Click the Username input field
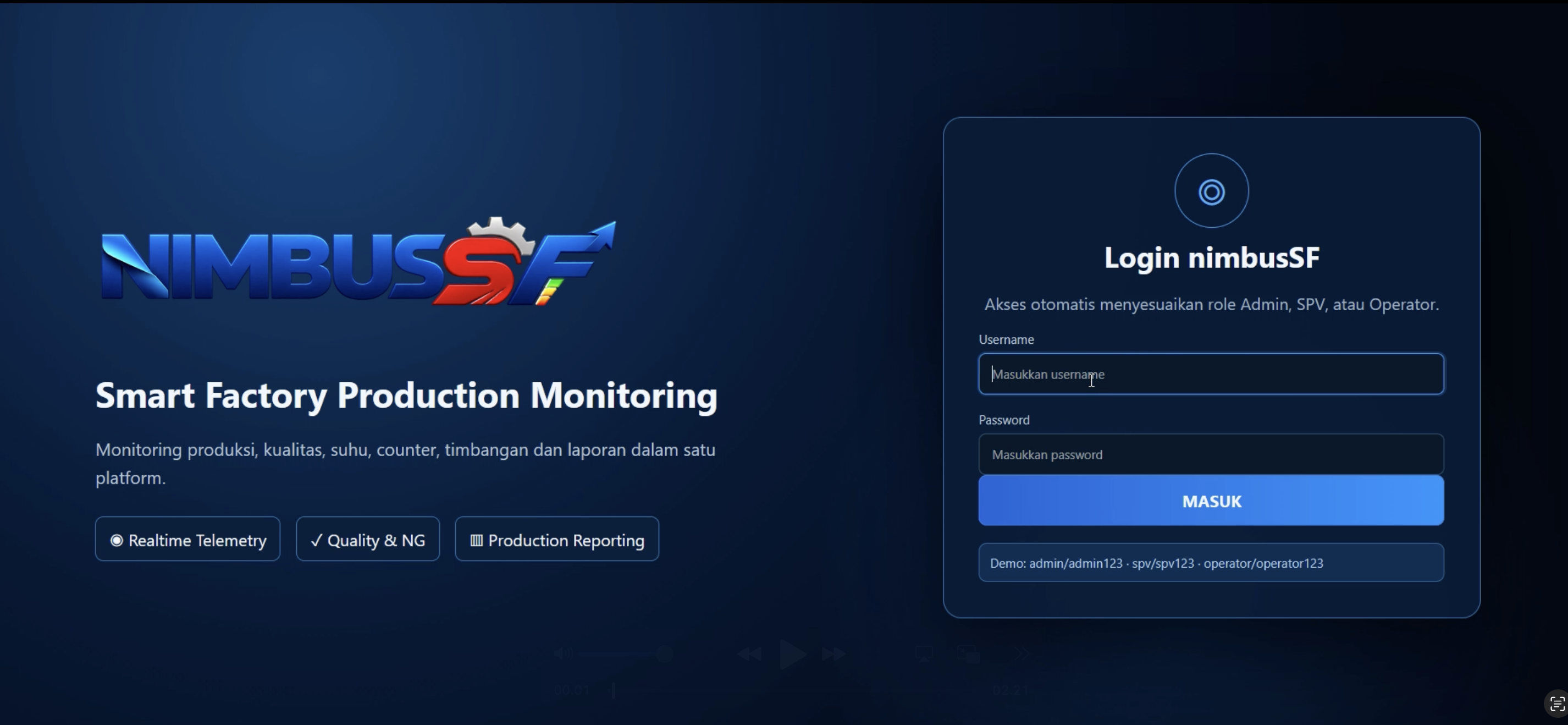The width and height of the screenshot is (1568, 725). [x=1211, y=374]
